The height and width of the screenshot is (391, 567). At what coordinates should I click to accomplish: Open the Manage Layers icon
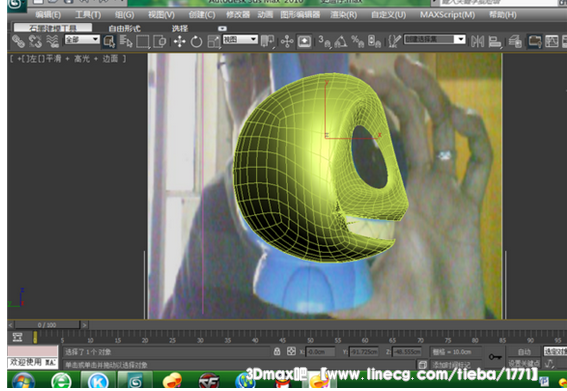coord(515,42)
